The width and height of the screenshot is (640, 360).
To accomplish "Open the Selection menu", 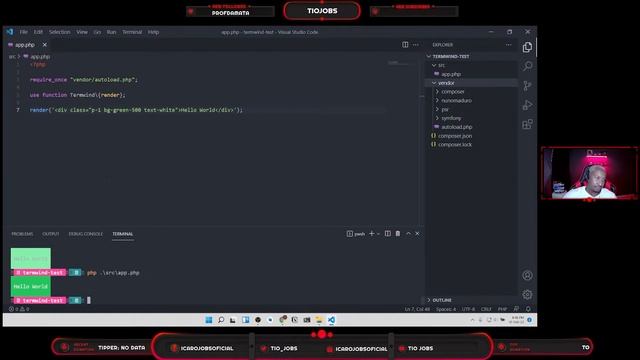I will click(x=60, y=32).
